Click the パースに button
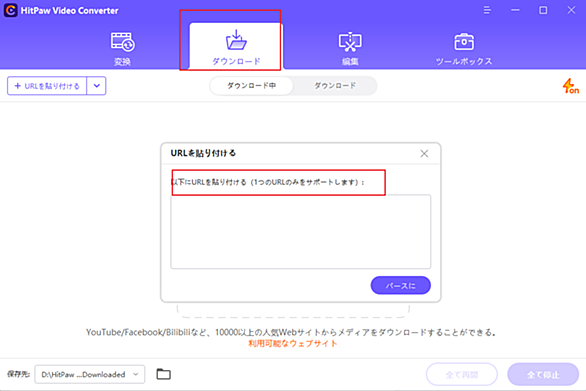586x391 pixels. pyautogui.click(x=401, y=286)
